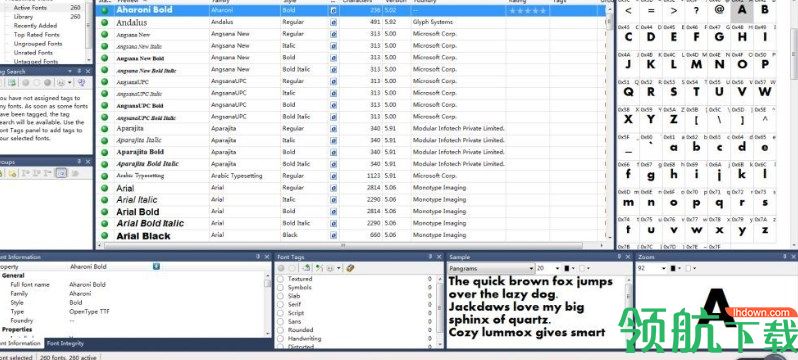Select the Textured tag radio button
The width and height of the screenshot is (798, 360).
(280, 279)
